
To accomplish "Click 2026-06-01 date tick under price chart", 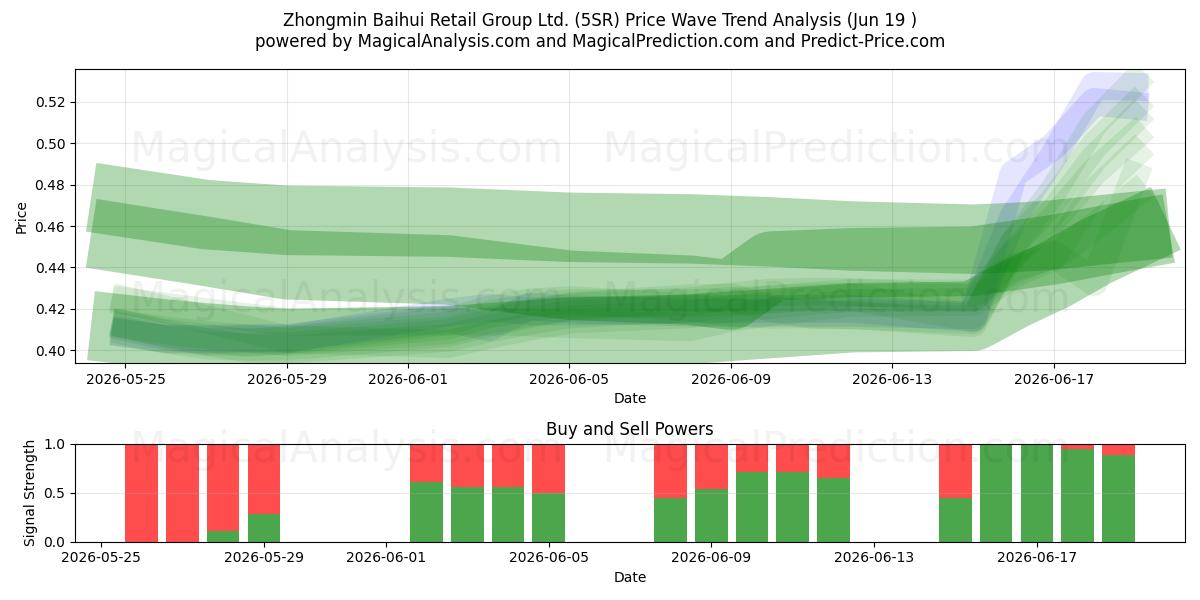I will (x=408, y=379).
